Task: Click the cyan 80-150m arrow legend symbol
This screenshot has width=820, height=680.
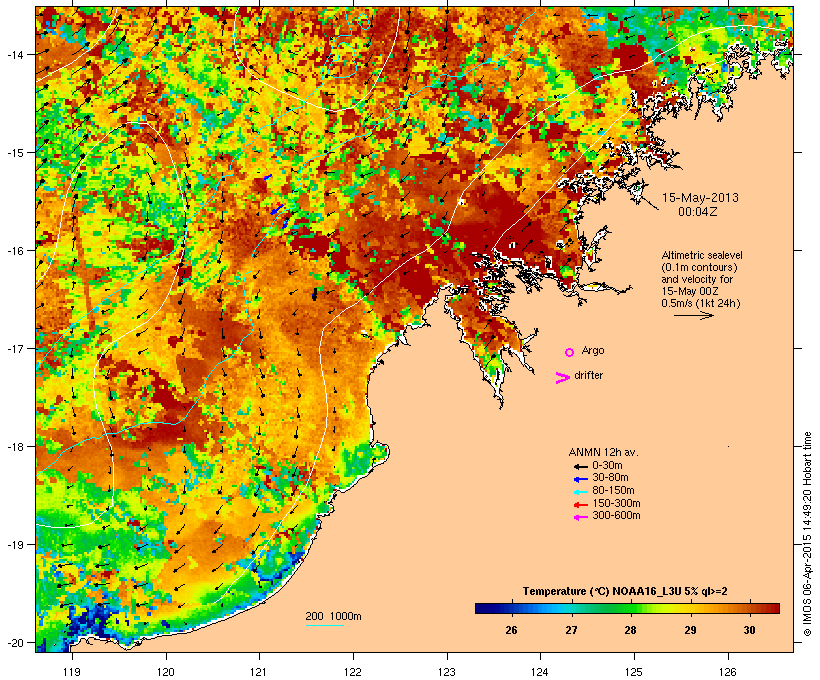Action: pos(580,492)
